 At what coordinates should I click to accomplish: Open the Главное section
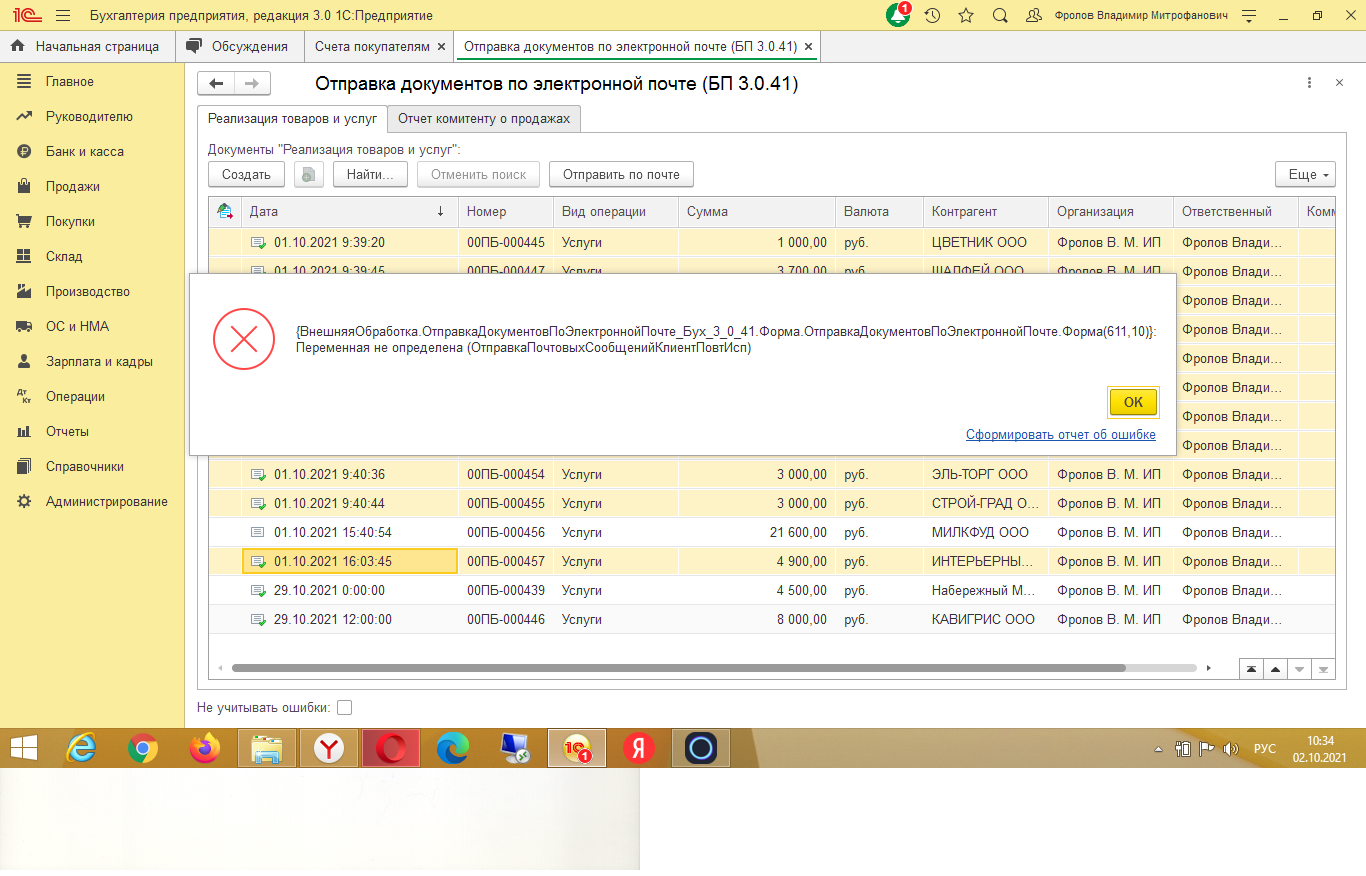coord(70,81)
